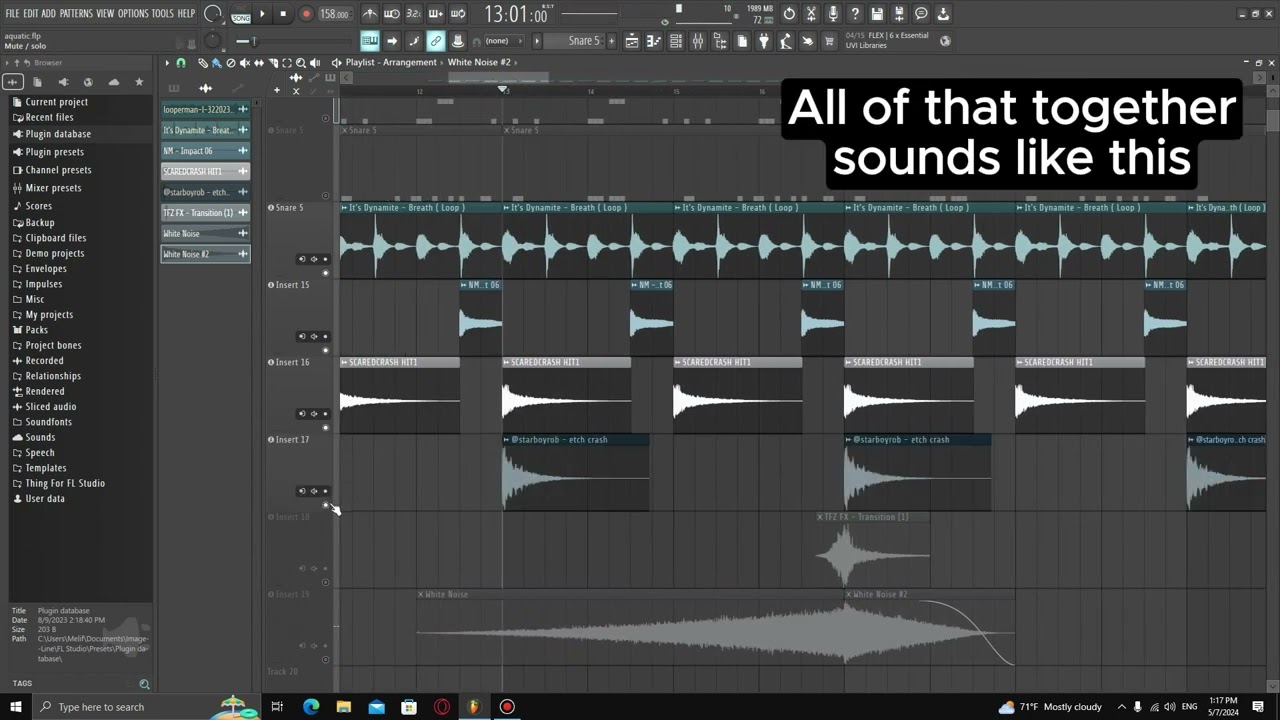Toggle the Pat/Song mode switch
The height and width of the screenshot is (720, 1280).
point(240,14)
